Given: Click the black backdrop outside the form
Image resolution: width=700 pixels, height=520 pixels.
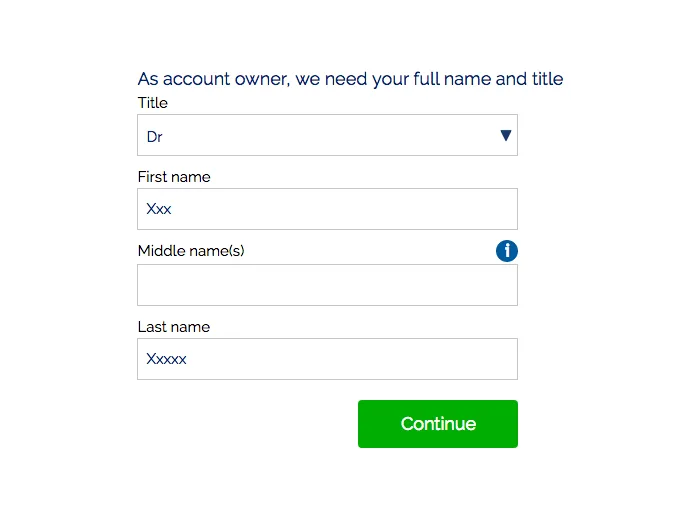Looking at the screenshot, I should tap(60, 260).
